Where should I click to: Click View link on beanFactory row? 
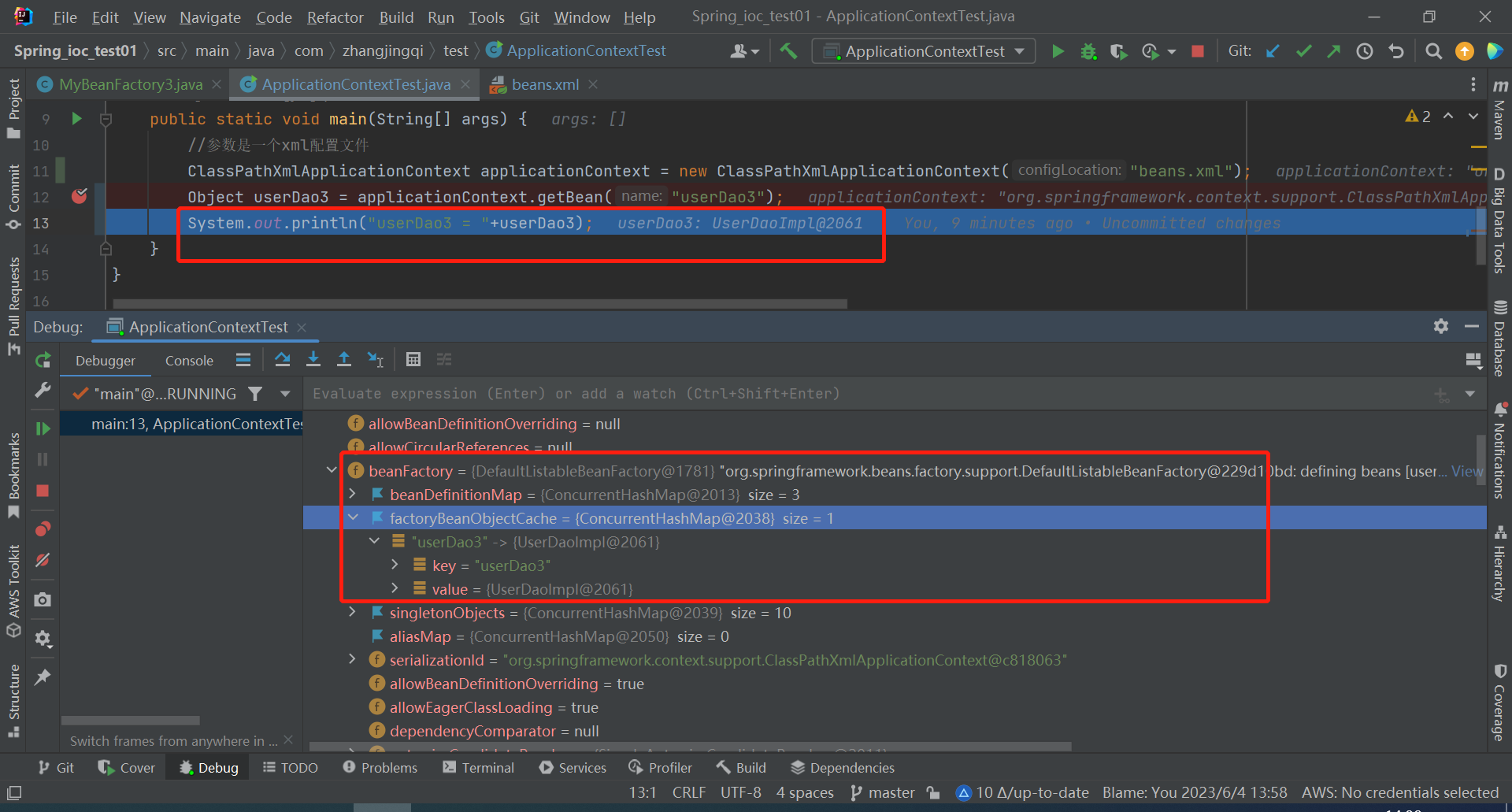1466,471
